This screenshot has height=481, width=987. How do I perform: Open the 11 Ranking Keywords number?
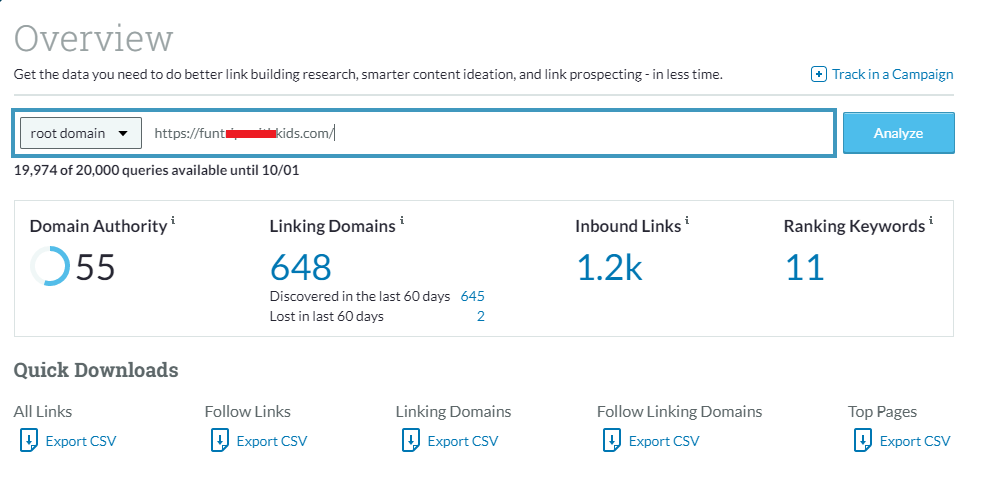(804, 267)
